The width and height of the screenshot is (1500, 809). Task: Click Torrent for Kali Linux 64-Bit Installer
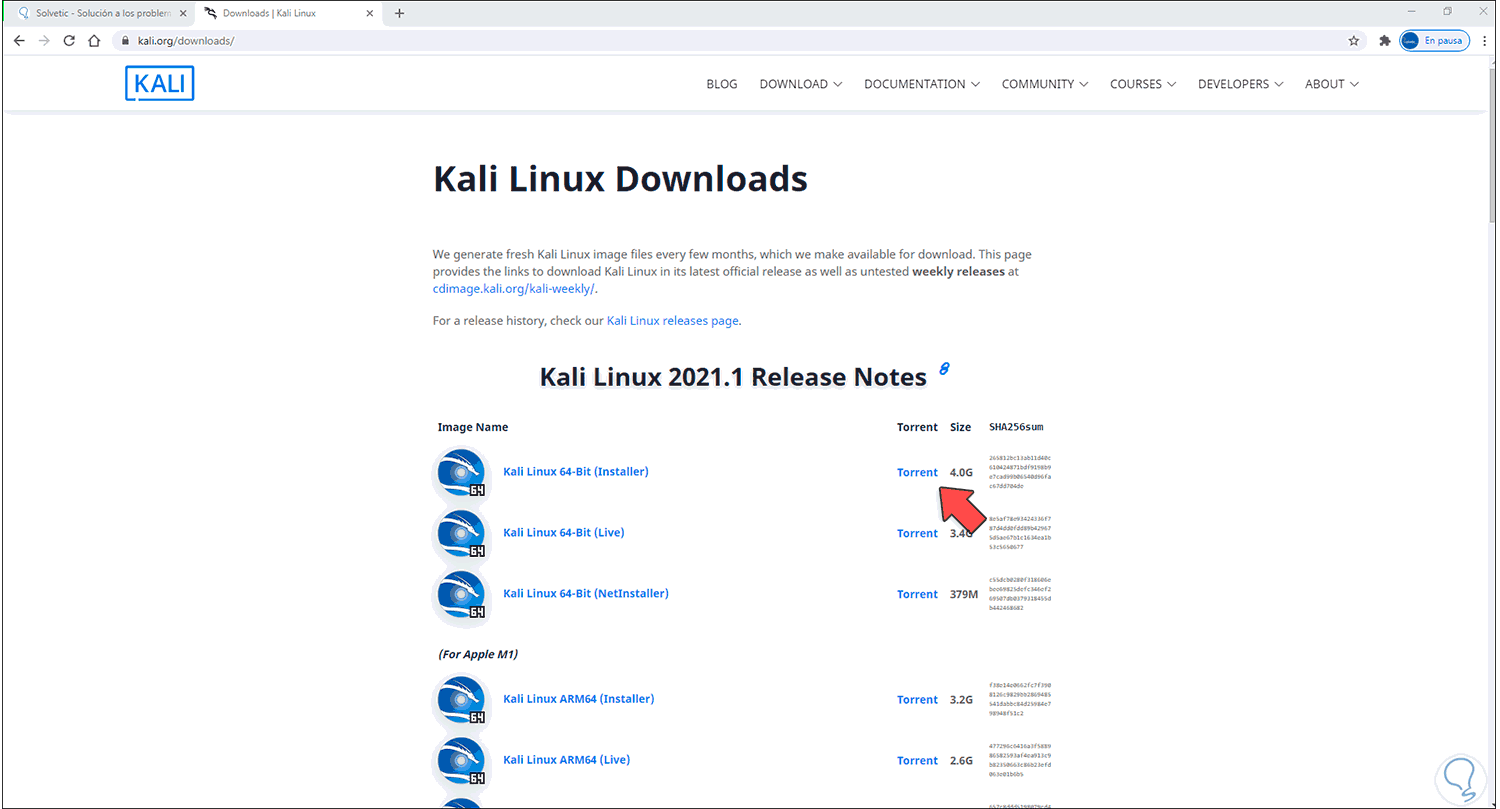[916, 471]
